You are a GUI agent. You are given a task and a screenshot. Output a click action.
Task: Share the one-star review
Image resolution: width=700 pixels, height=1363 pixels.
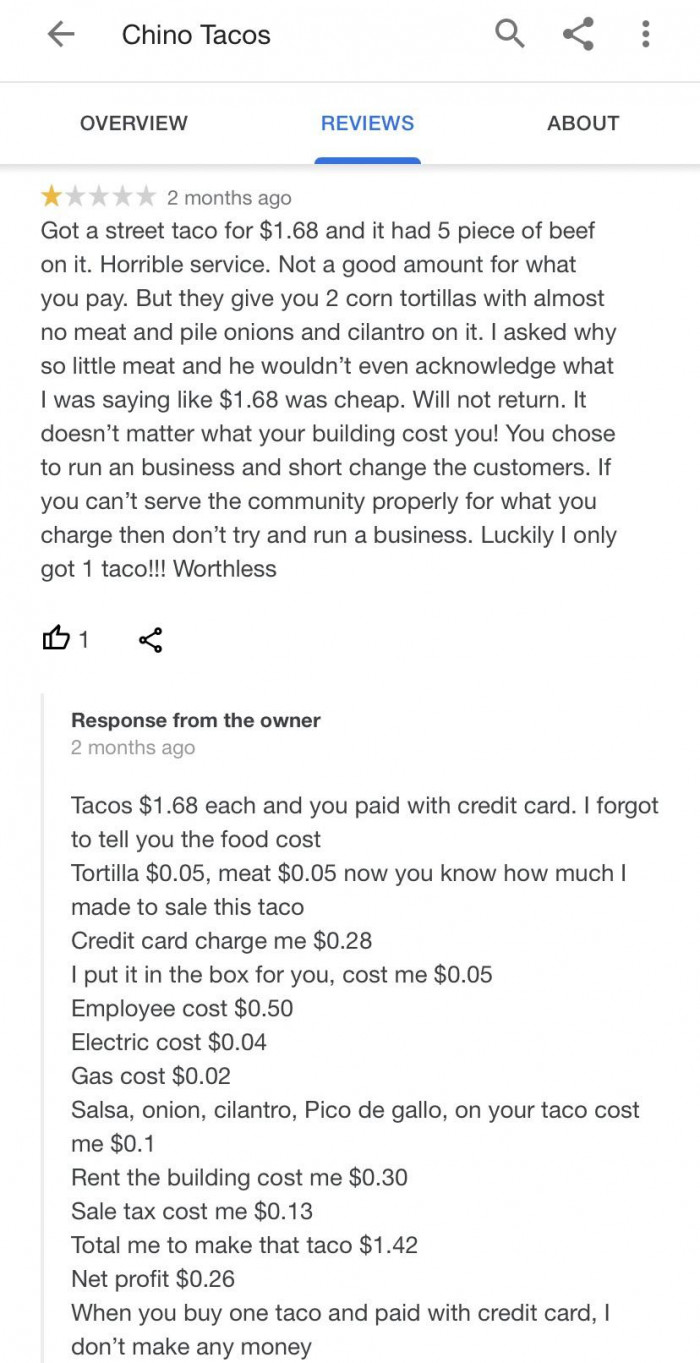click(x=150, y=639)
